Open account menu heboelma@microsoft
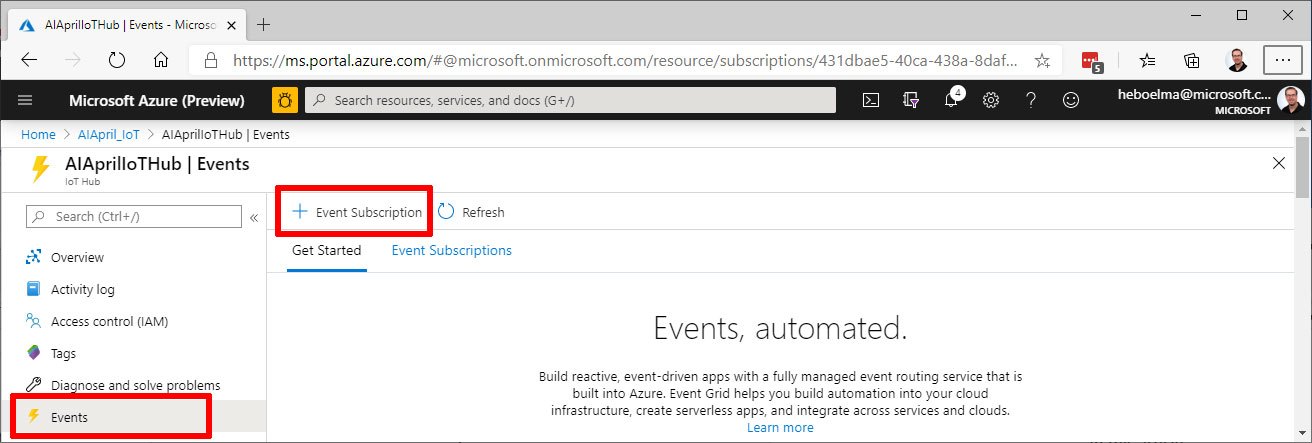This screenshot has height=443, width=1312. [x=1210, y=100]
